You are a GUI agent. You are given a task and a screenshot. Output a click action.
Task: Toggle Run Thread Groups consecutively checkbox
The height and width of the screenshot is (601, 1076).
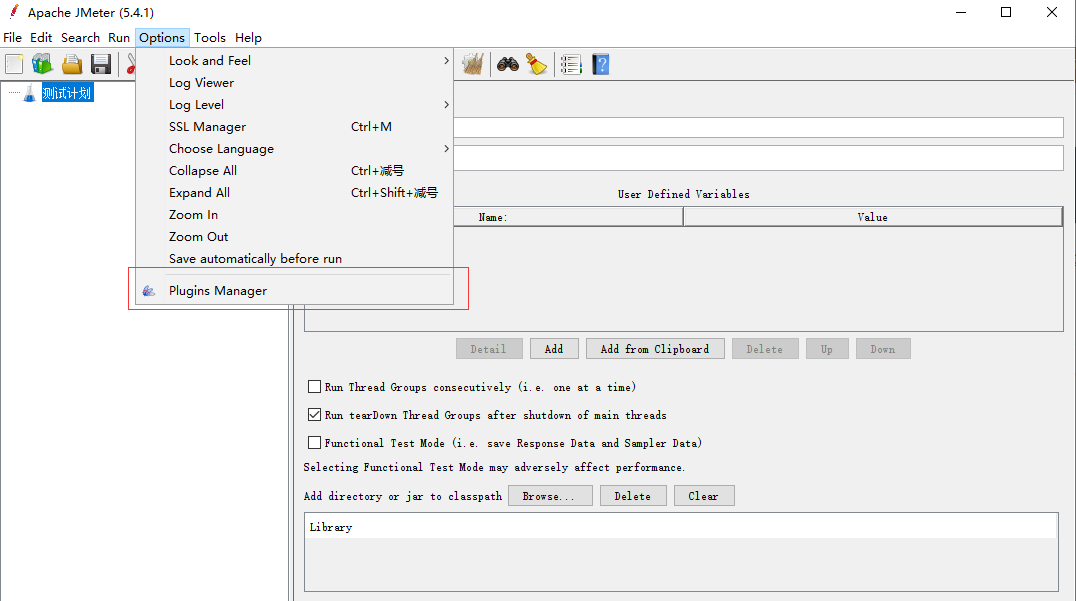coord(314,387)
